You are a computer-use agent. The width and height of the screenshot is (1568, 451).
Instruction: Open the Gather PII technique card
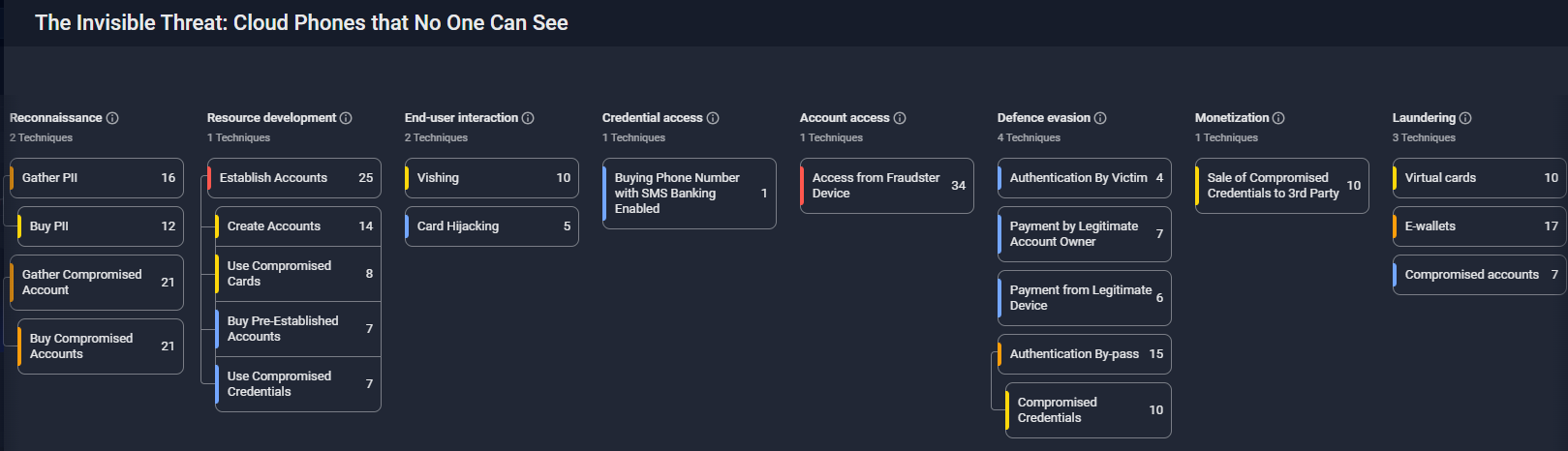tap(97, 178)
